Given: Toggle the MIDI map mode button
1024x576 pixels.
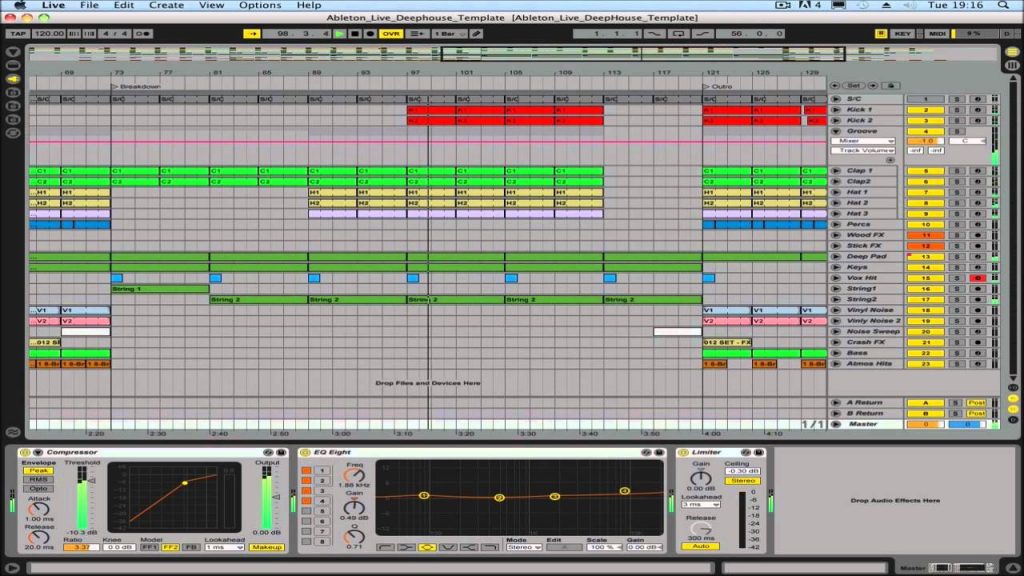Looking at the screenshot, I should pyautogui.click(x=937, y=33).
